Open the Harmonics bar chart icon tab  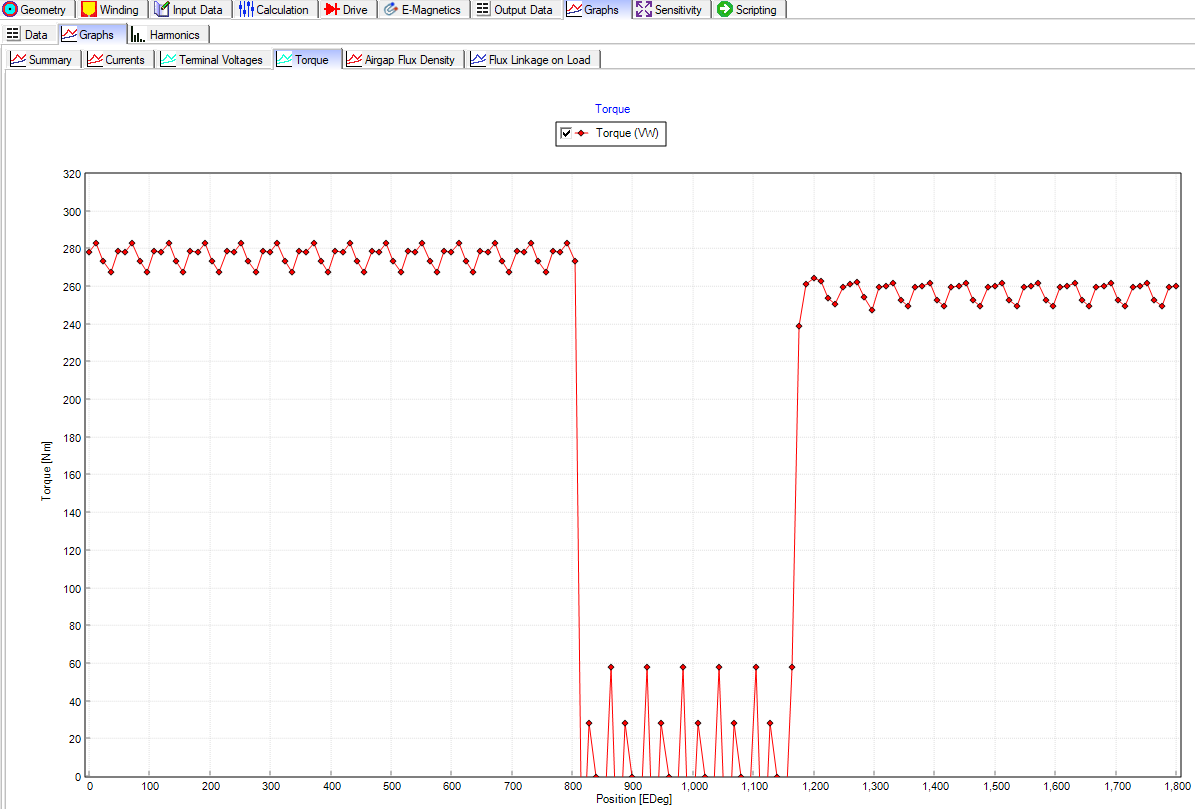pyautogui.click(x=137, y=35)
